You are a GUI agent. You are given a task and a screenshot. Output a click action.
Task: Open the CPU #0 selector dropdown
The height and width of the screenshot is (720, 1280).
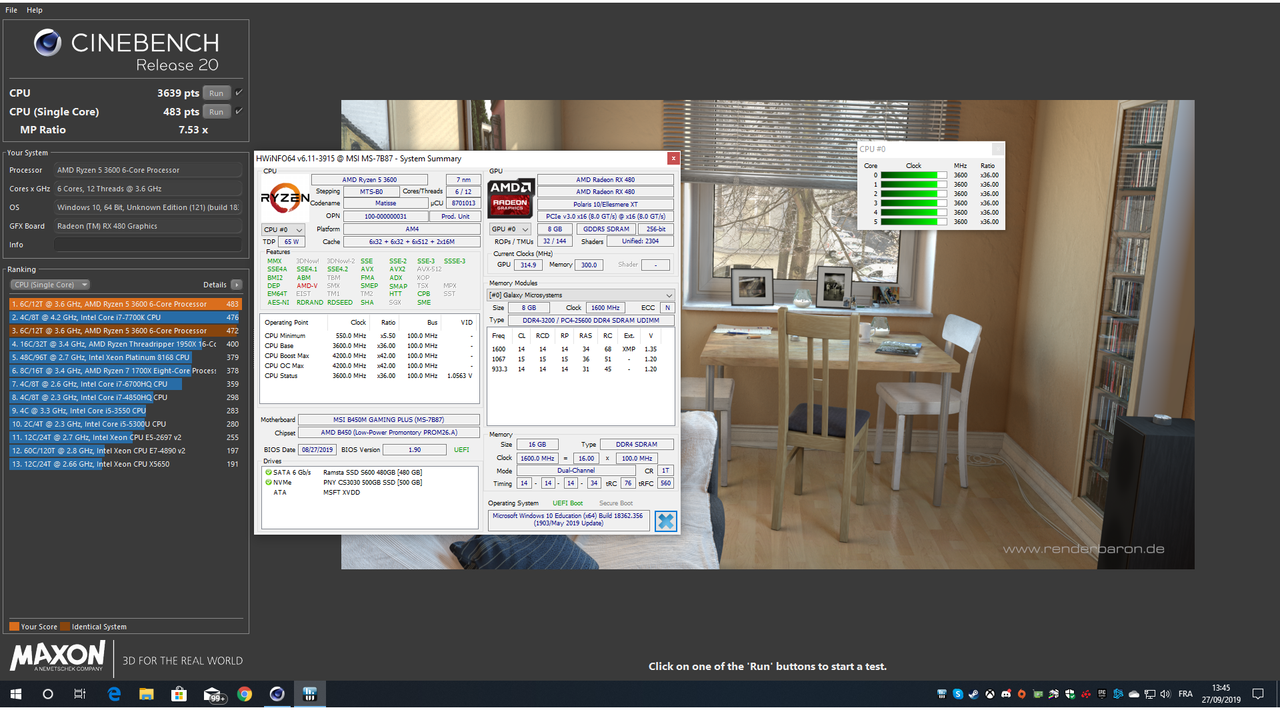point(284,229)
